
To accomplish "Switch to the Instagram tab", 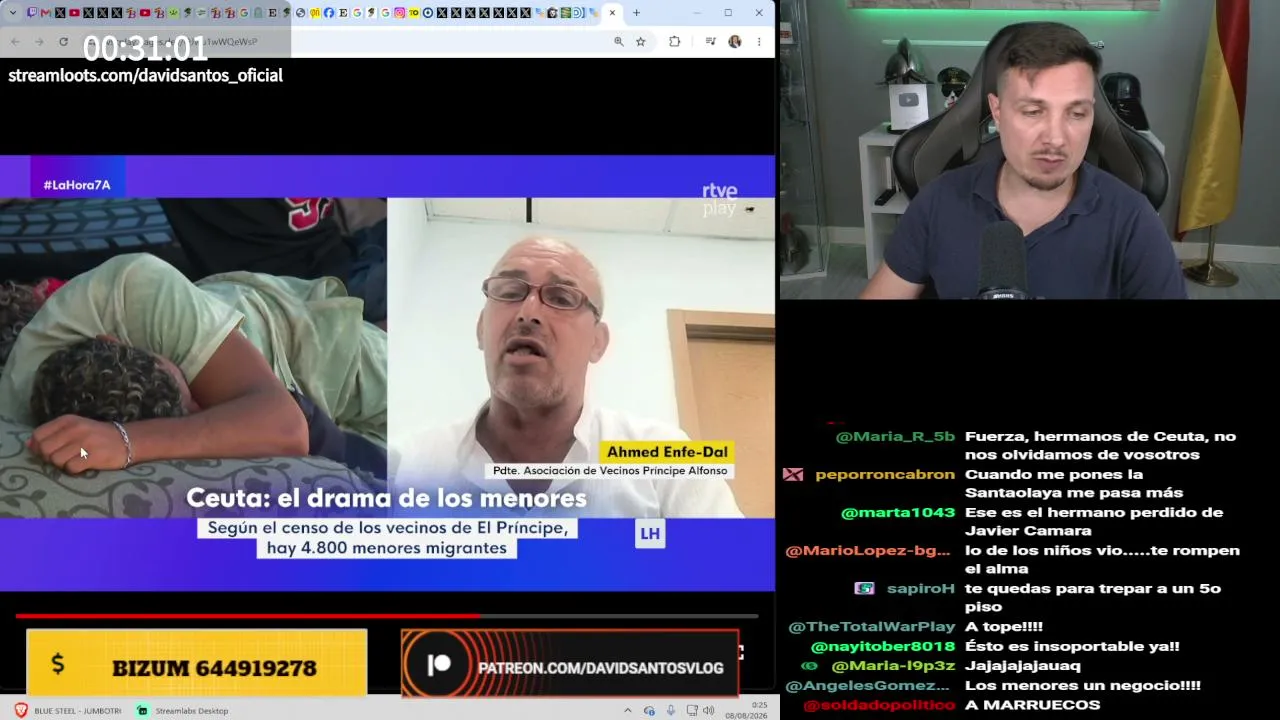I will pos(400,13).
